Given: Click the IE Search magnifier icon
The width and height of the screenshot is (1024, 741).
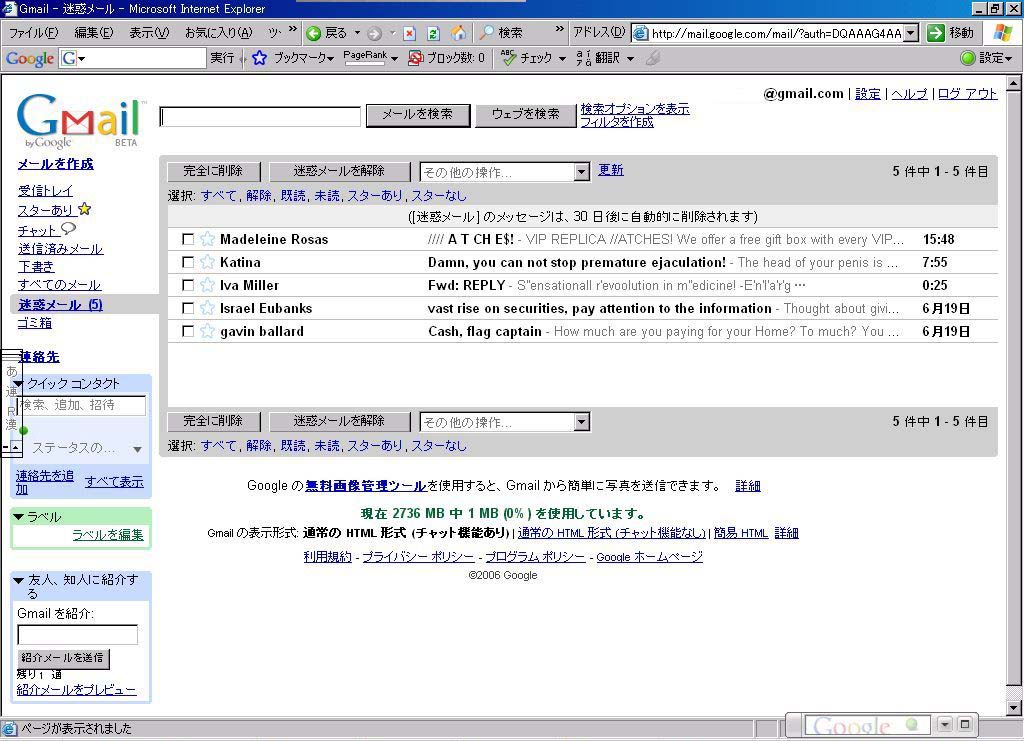Looking at the screenshot, I should click(487, 33).
